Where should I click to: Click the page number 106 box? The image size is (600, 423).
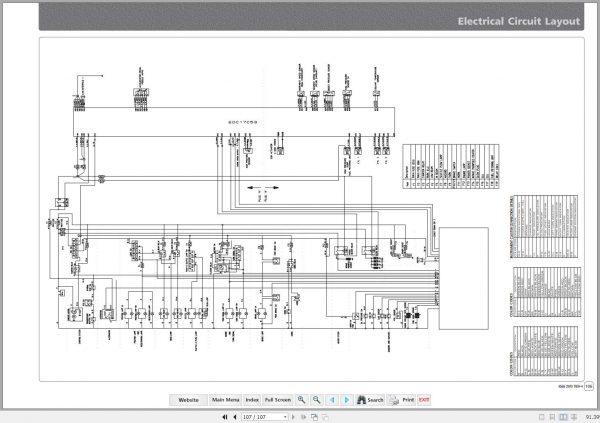point(589,386)
